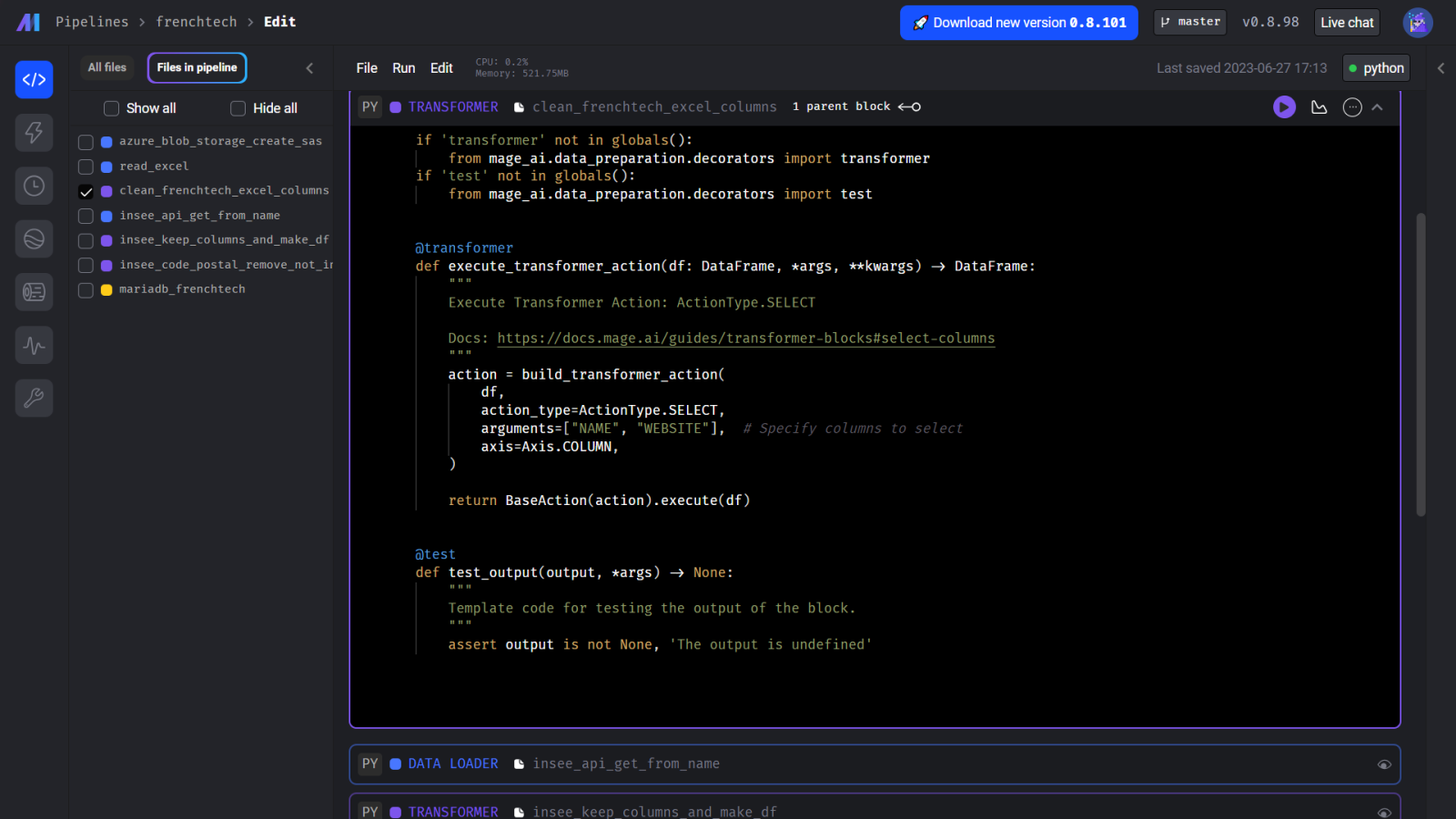Click Download new version 0.8.101 button

click(1018, 23)
